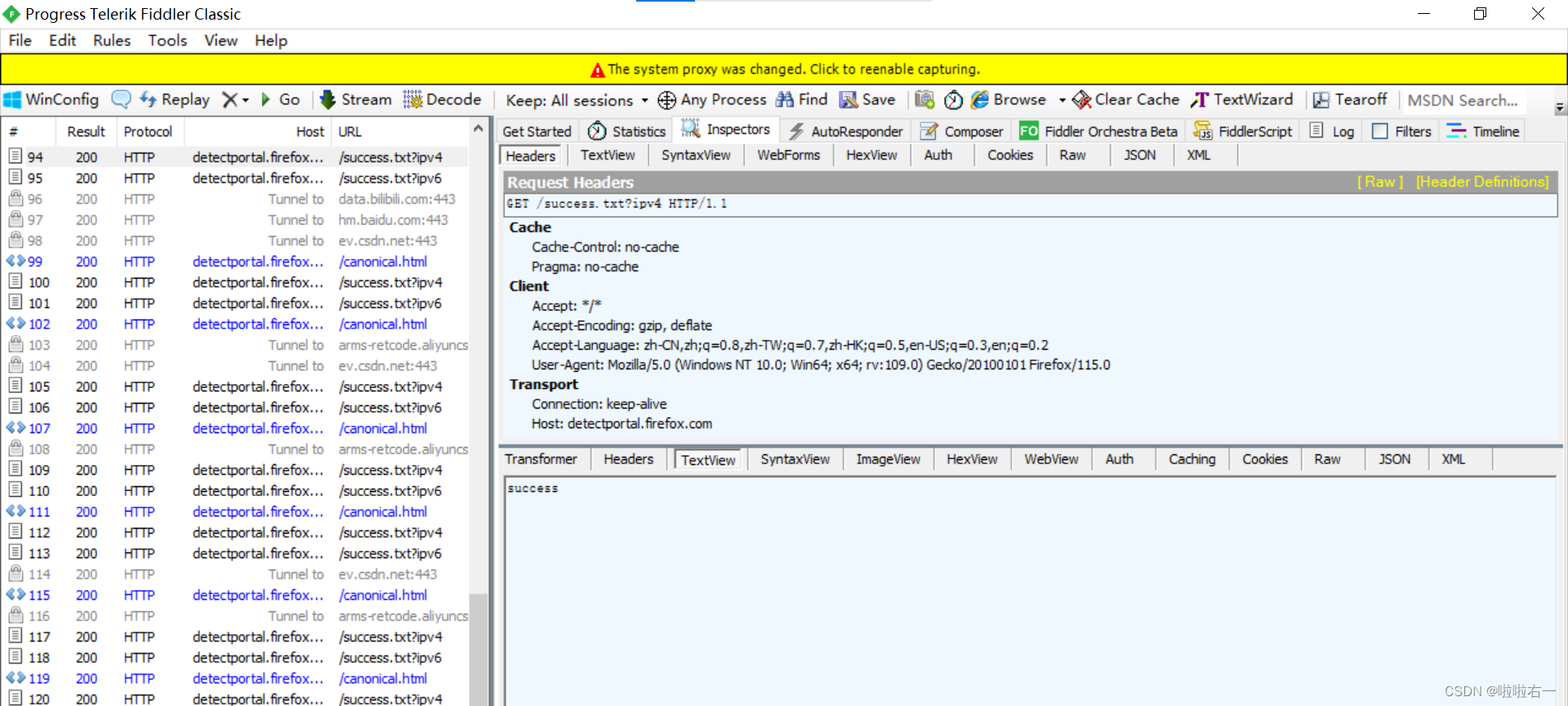Toggle the Filters tab checkbox
This screenshot has height=706, width=1568.
(1380, 132)
